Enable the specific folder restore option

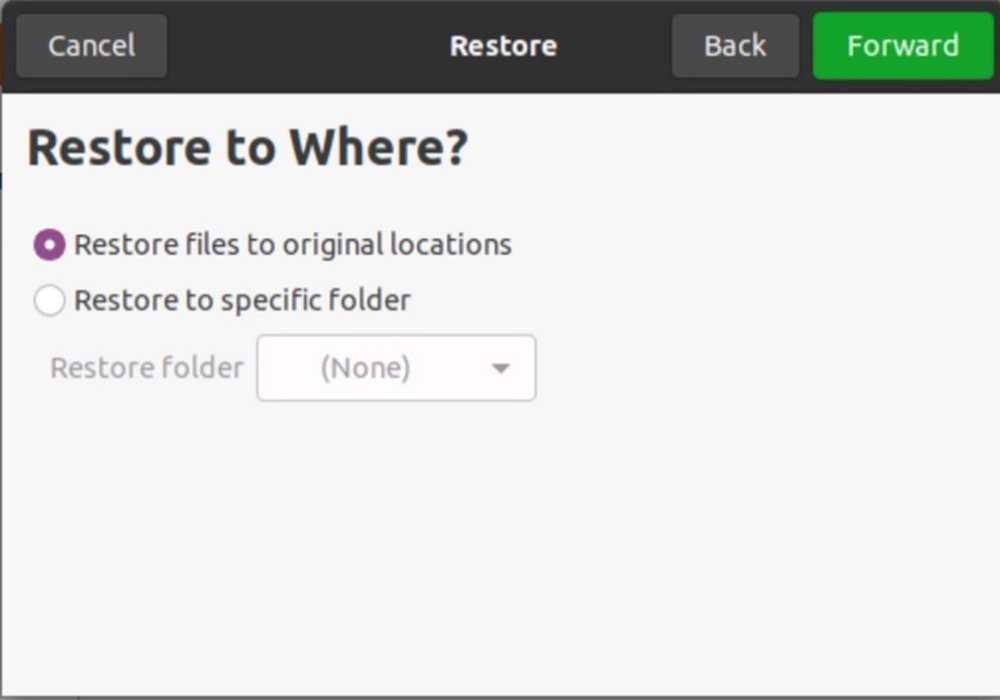pyautogui.click(x=48, y=300)
